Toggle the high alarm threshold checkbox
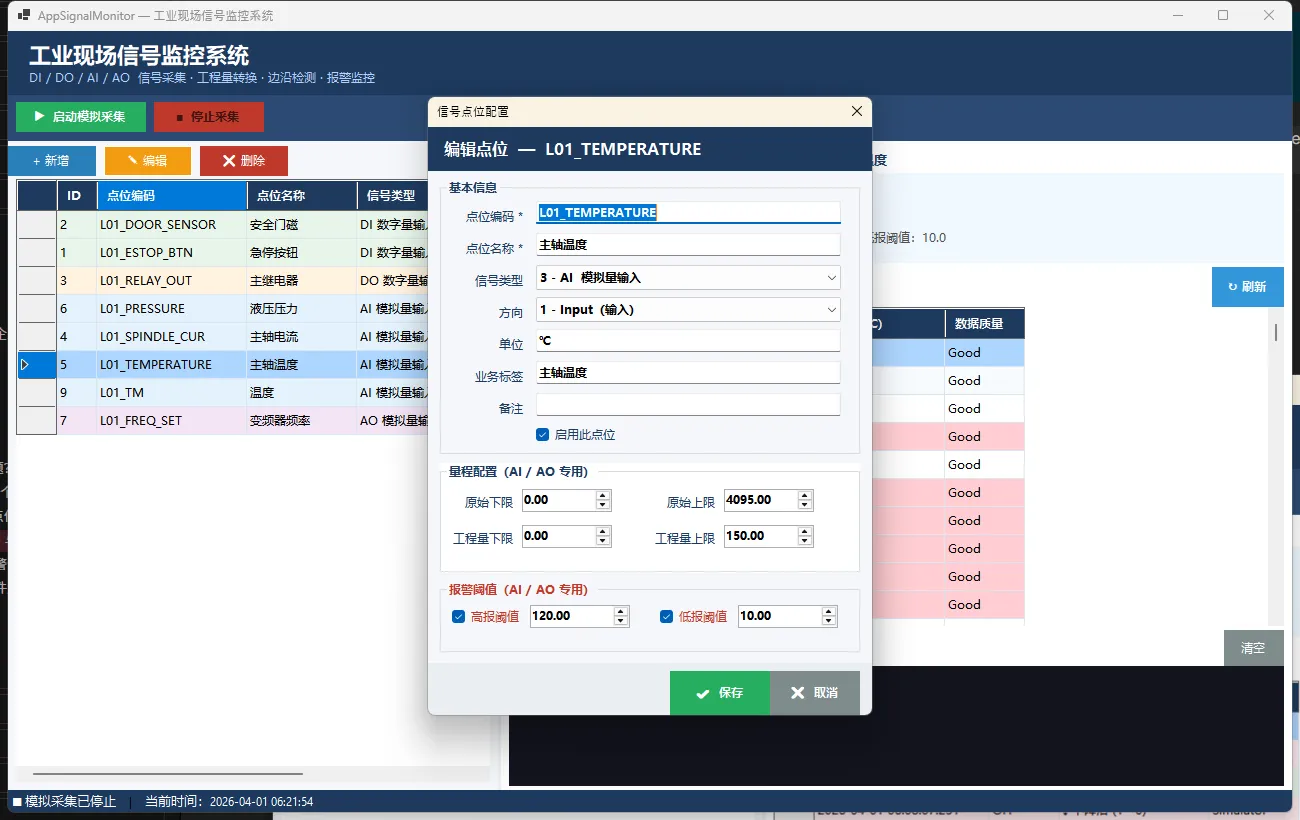This screenshot has width=1300, height=820. click(459, 617)
